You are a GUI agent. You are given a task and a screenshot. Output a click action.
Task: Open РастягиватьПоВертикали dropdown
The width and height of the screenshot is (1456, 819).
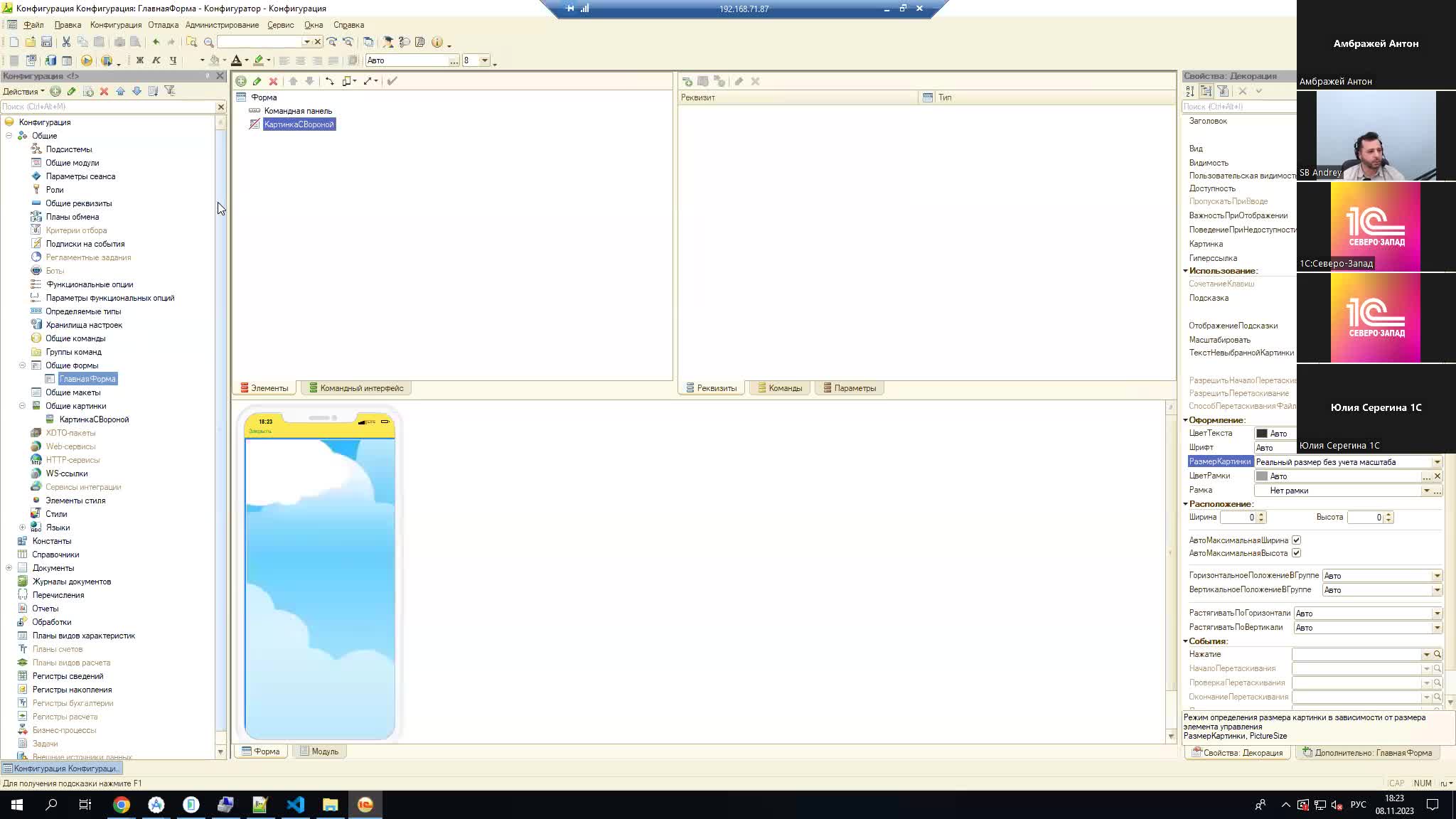[1437, 628]
